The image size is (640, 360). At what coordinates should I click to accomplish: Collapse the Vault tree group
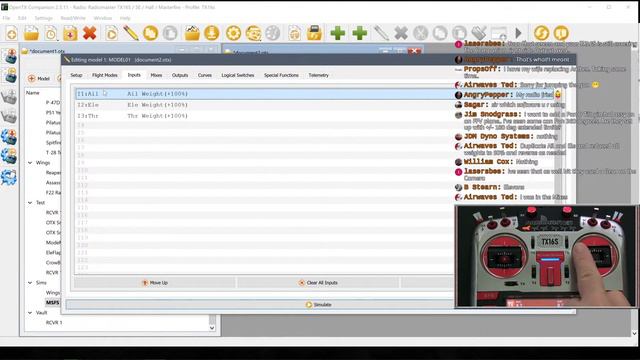30,313
